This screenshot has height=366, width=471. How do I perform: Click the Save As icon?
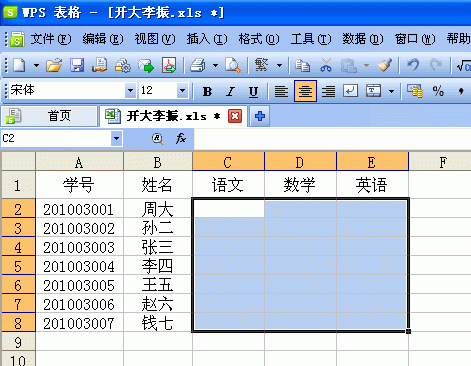tap(100, 65)
